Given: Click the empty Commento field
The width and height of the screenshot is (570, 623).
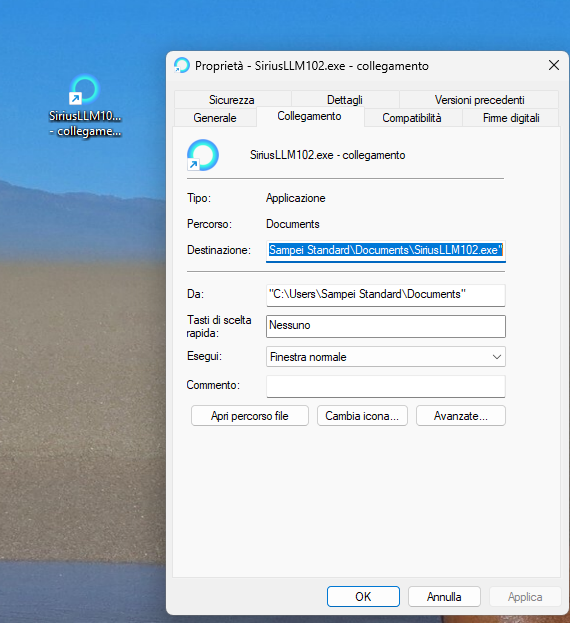Looking at the screenshot, I should [386, 386].
